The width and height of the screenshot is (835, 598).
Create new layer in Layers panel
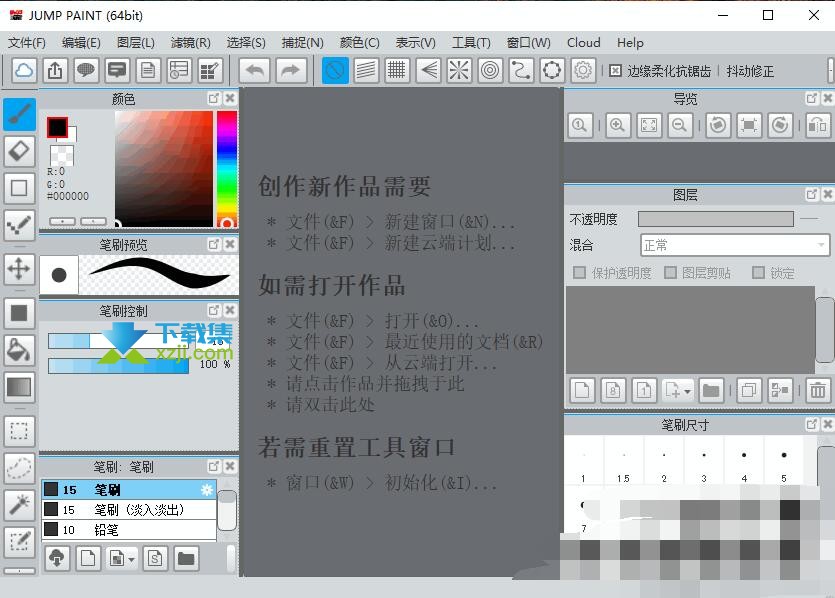tap(582, 391)
